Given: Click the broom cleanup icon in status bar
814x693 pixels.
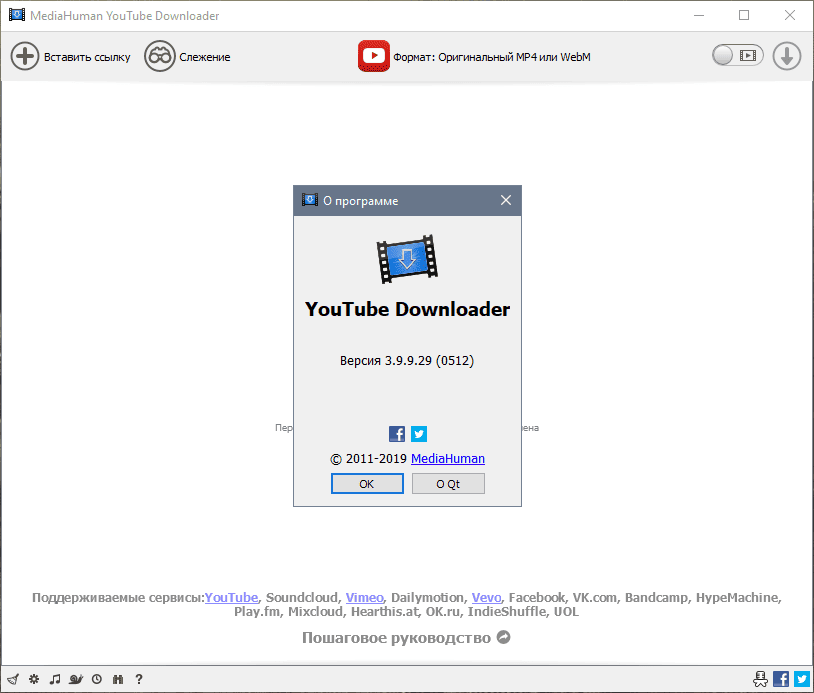Looking at the screenshot, I should (x=13, y=679).
